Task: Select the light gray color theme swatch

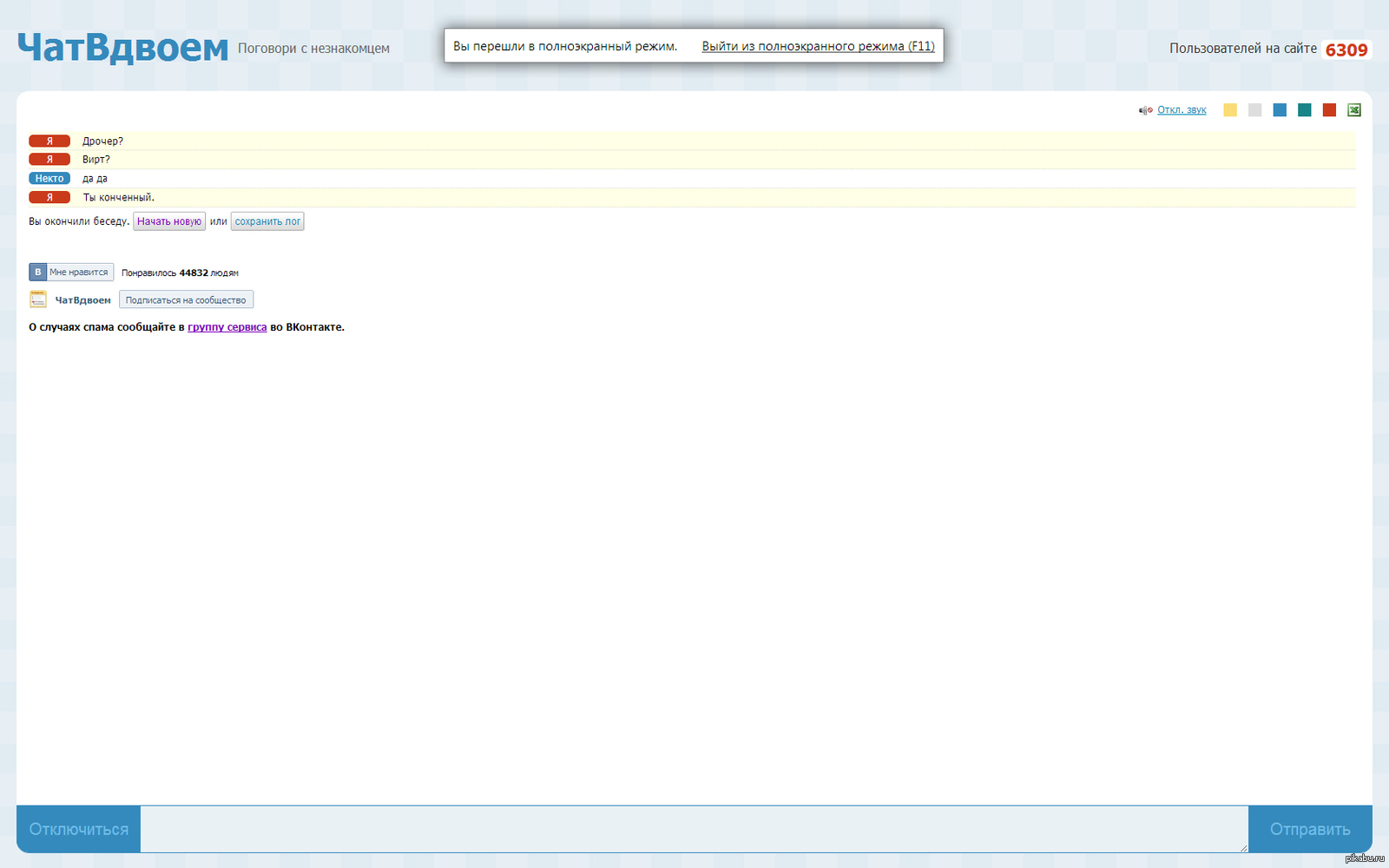Action: 1254,110
